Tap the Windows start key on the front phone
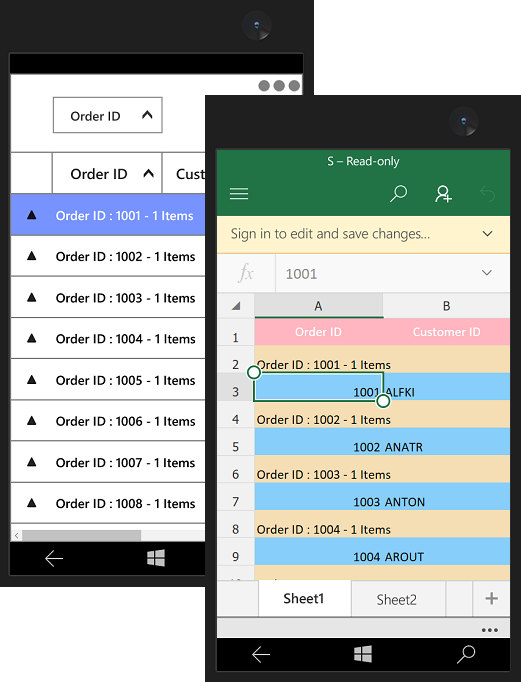The height and width of the screenshot is (682, 521). [363, 654]
